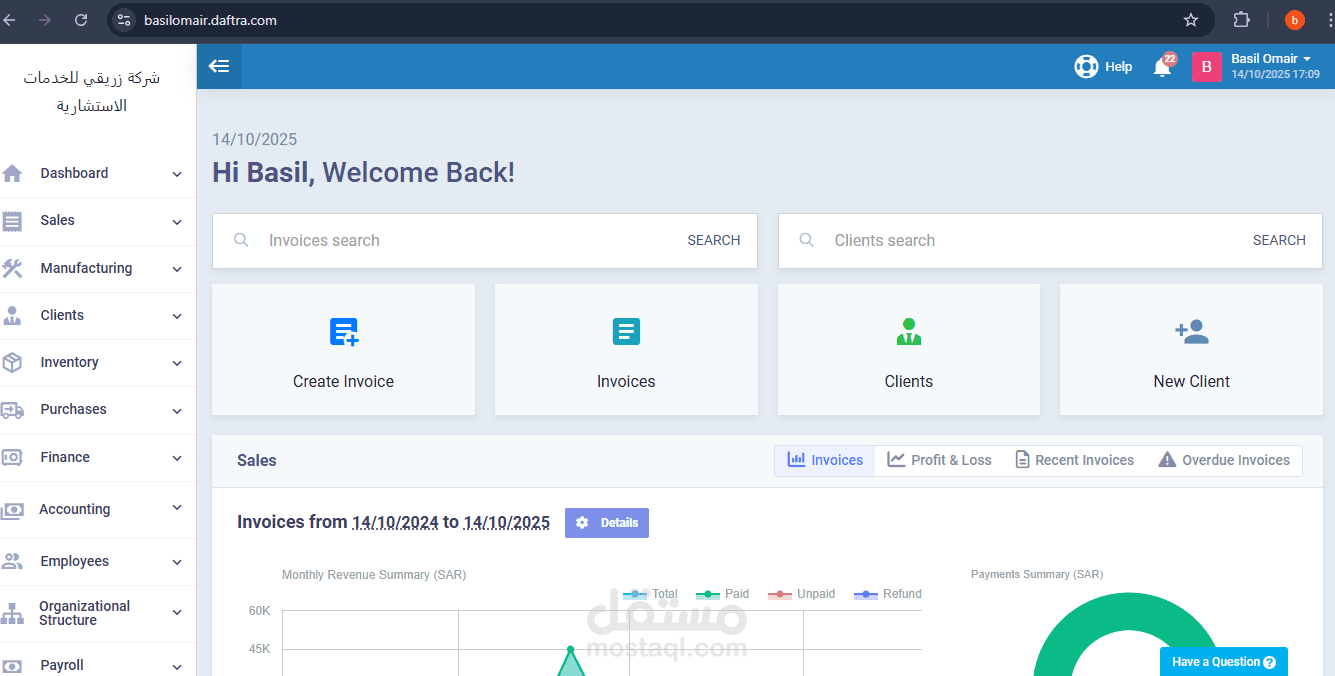This screenshot has height=676, width=1335.
Task: Click the green Clients card icon
Action: tap(909, 332)
